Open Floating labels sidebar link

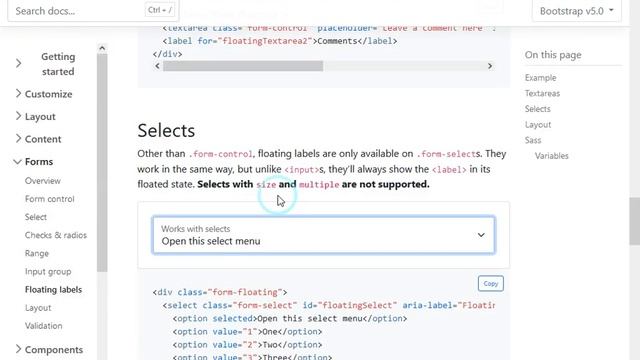coord(53,289)
